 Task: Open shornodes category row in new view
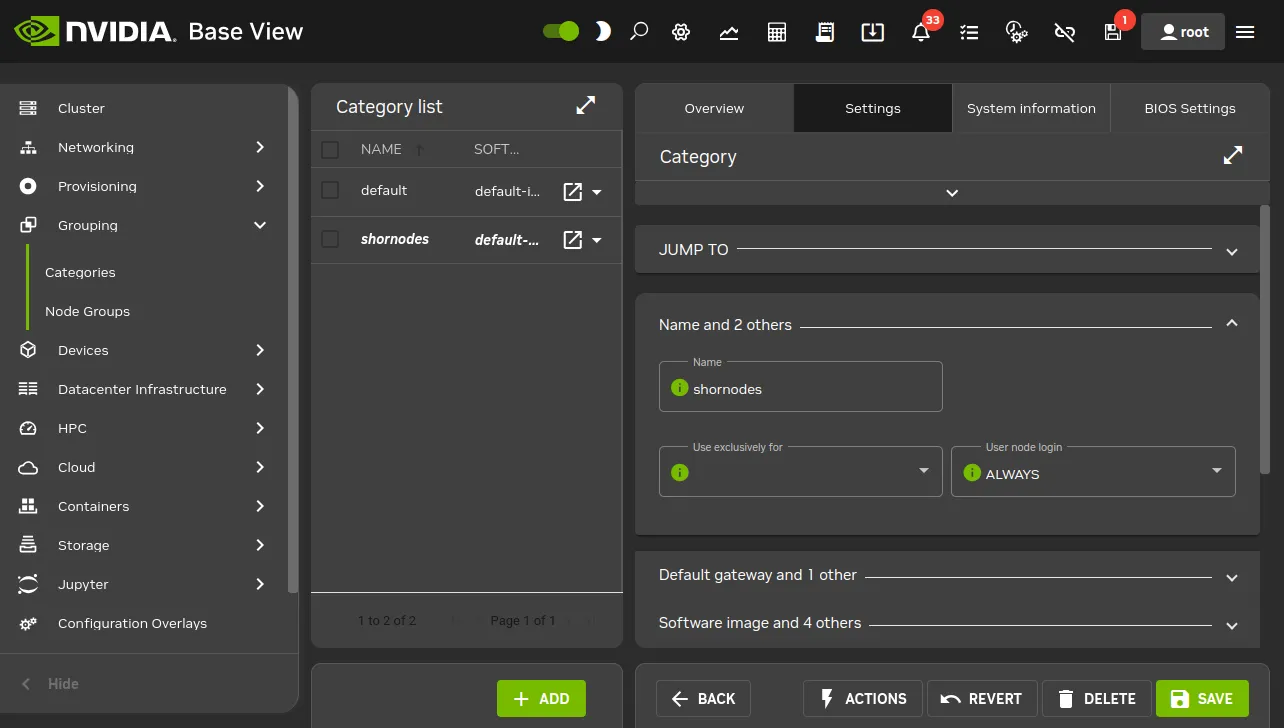(x=573, y=240)
